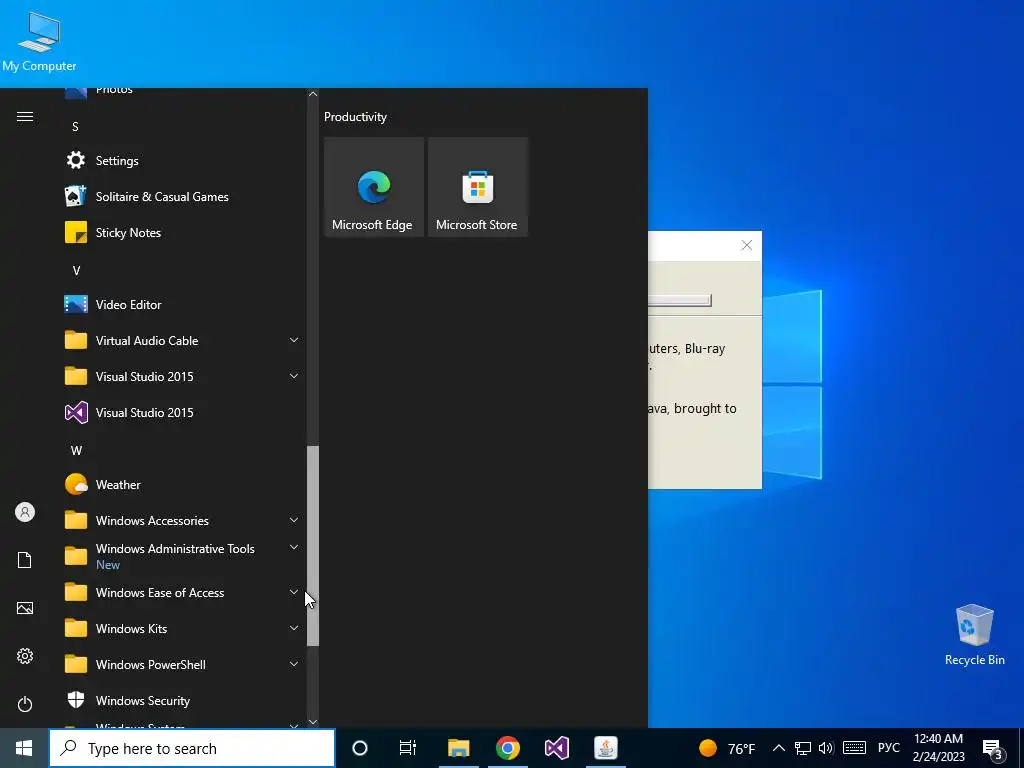This screenshot has height=768, width=1024.
Task: Expand the Start menu hamburger button
Action: [x=25, y=116]
